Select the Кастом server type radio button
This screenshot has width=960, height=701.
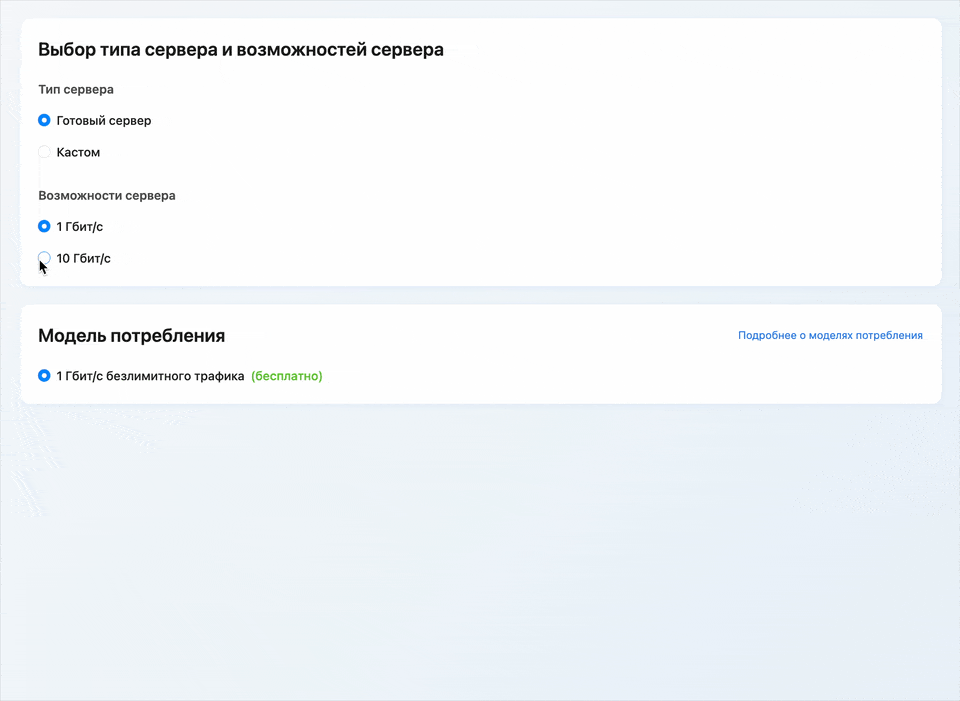[x=44, y=151]
